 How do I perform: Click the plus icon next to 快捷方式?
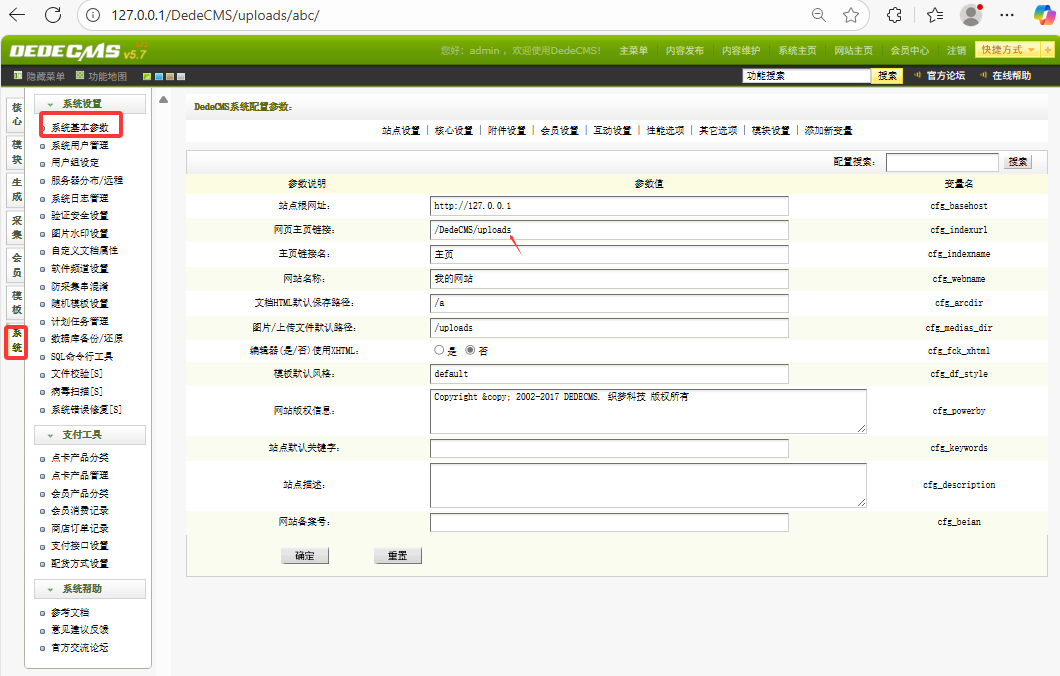(x=1048, y=50)
